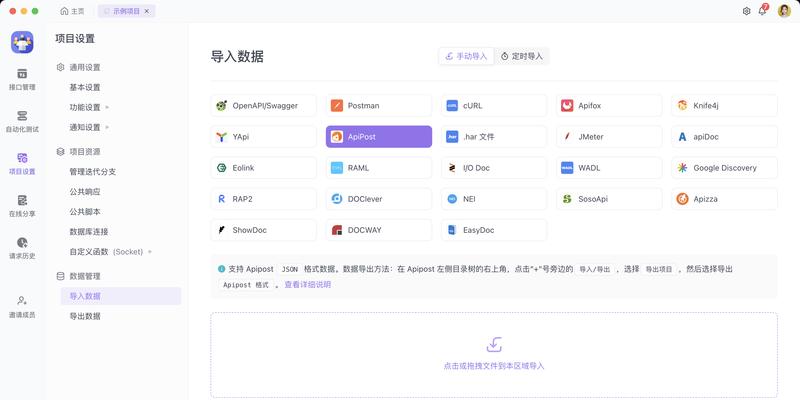Image resolution: width=800 pixels, height=400 pixels.
Task: Choose EasyDoc import format
Action: click(494, 230)
